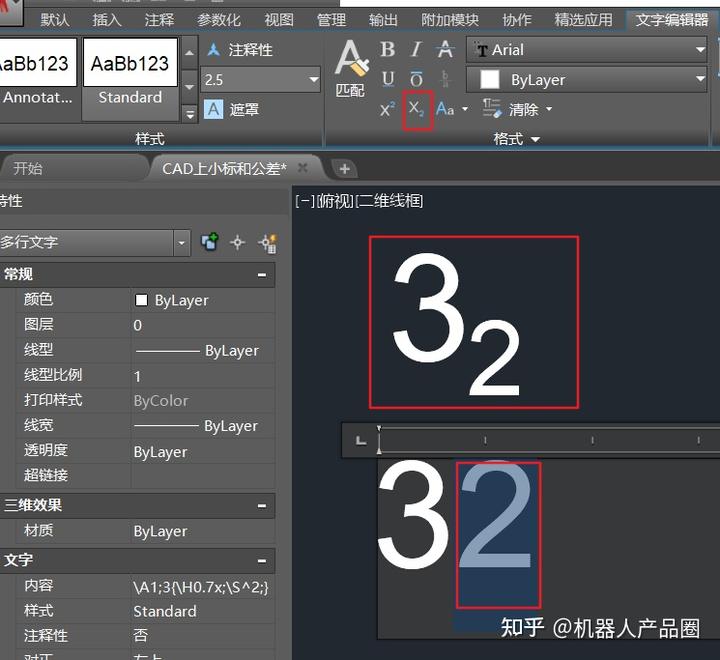Open the 输出 ribbon tab
720x660 pixels.
pos(383,20)
